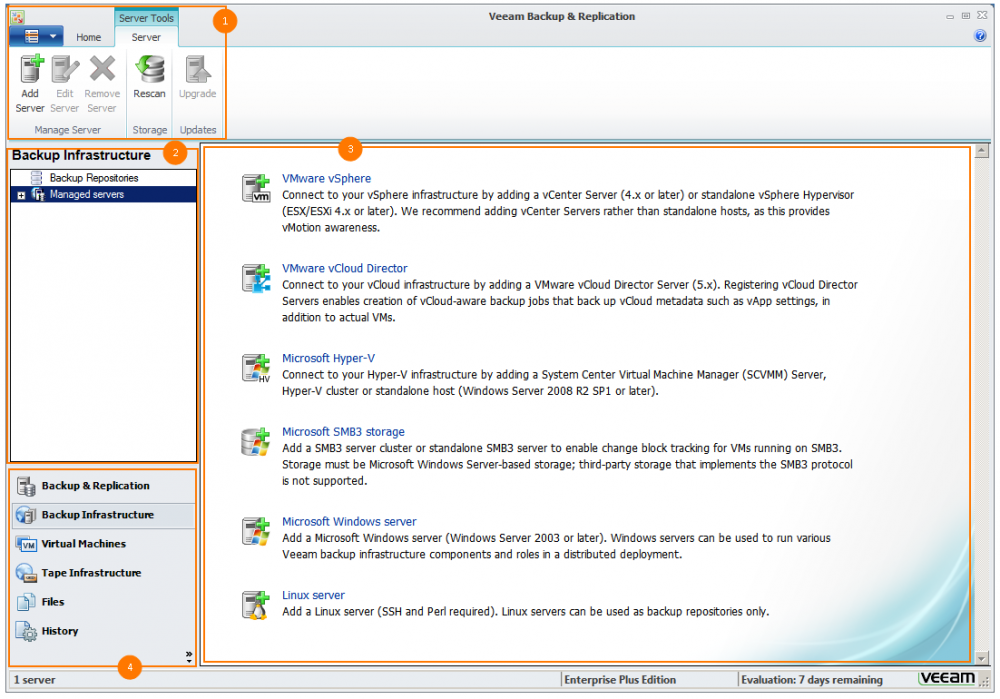Open the main application menu button
The height and width of the screenshot is (699, 1000).
point(36,36)
